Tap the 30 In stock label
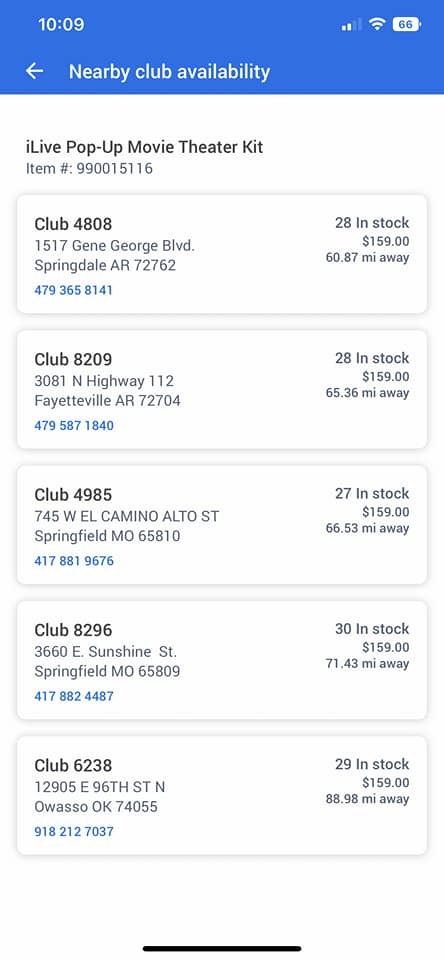The height and width of the screenshot is (960, 444). [372, 629]
